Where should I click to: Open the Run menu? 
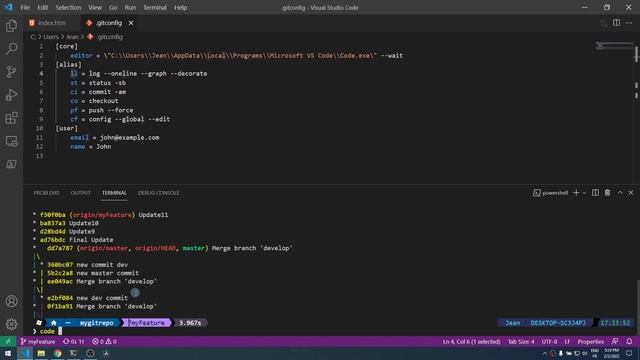pyautogui.click(x=130, y=7)
